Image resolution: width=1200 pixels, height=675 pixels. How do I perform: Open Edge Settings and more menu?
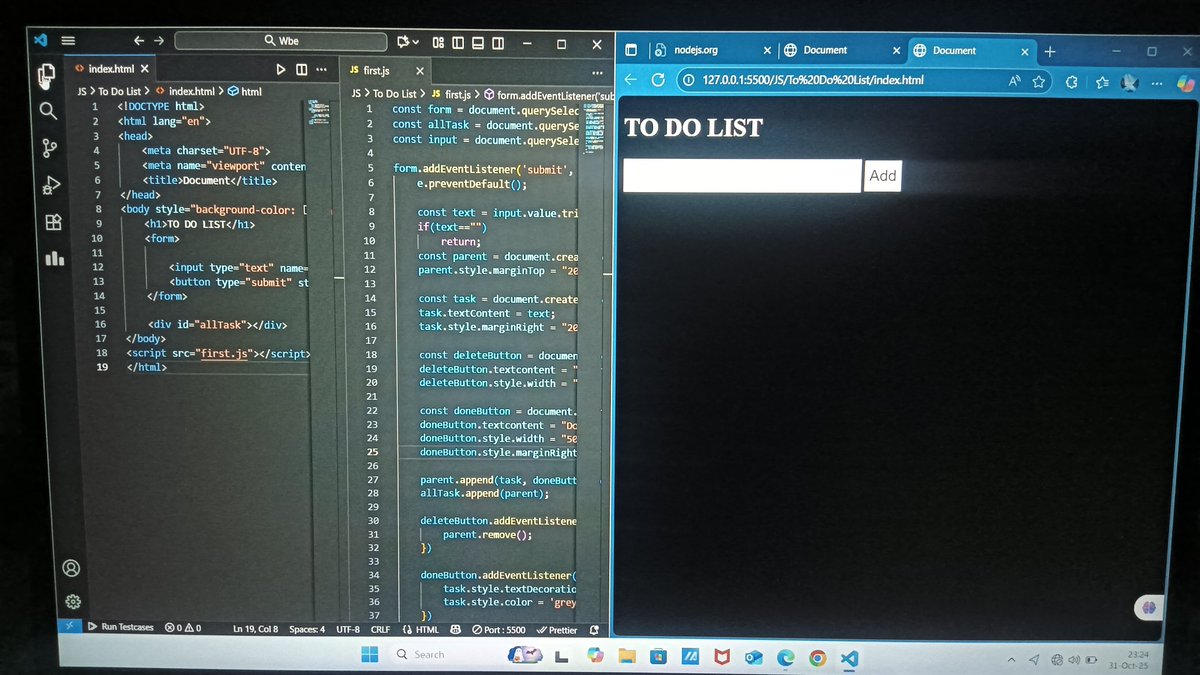click(x=1156, y=83)
